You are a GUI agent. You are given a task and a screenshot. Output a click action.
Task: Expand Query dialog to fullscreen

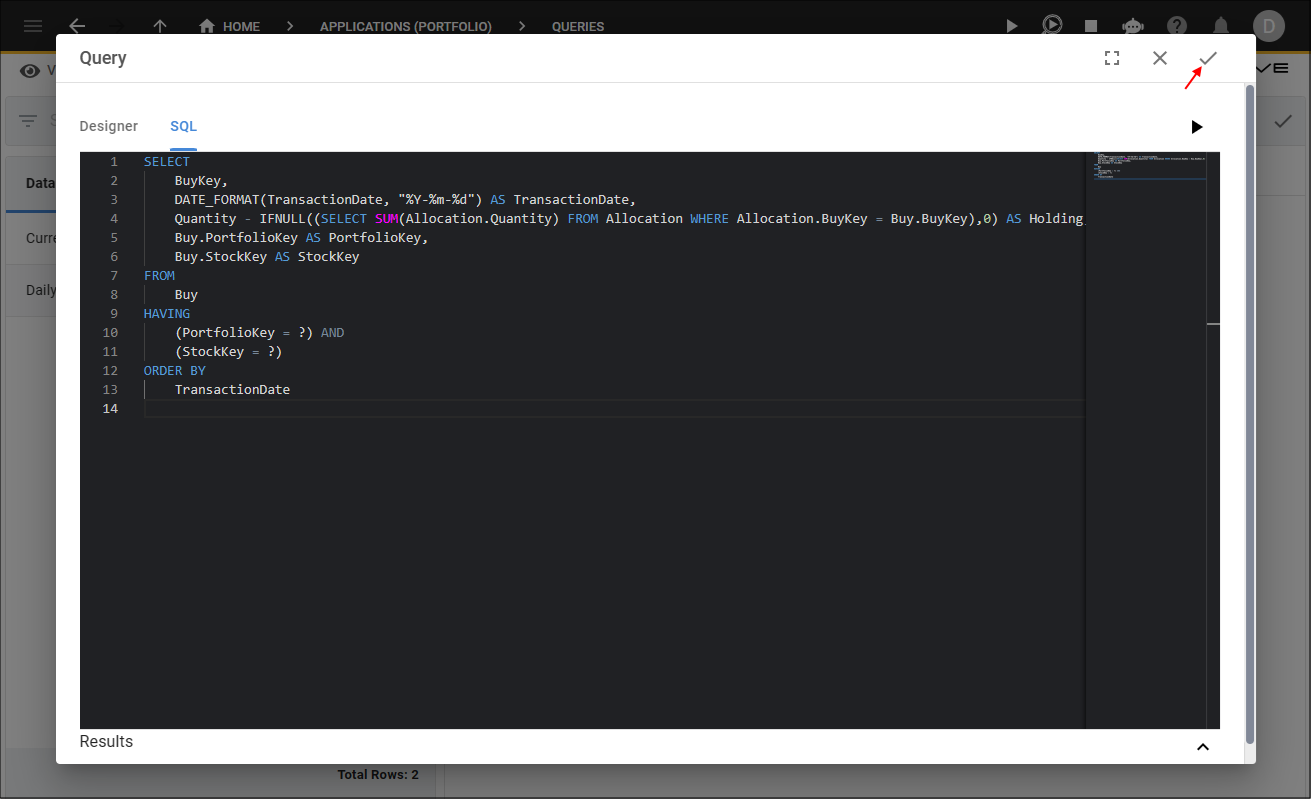click(1112, 58)
